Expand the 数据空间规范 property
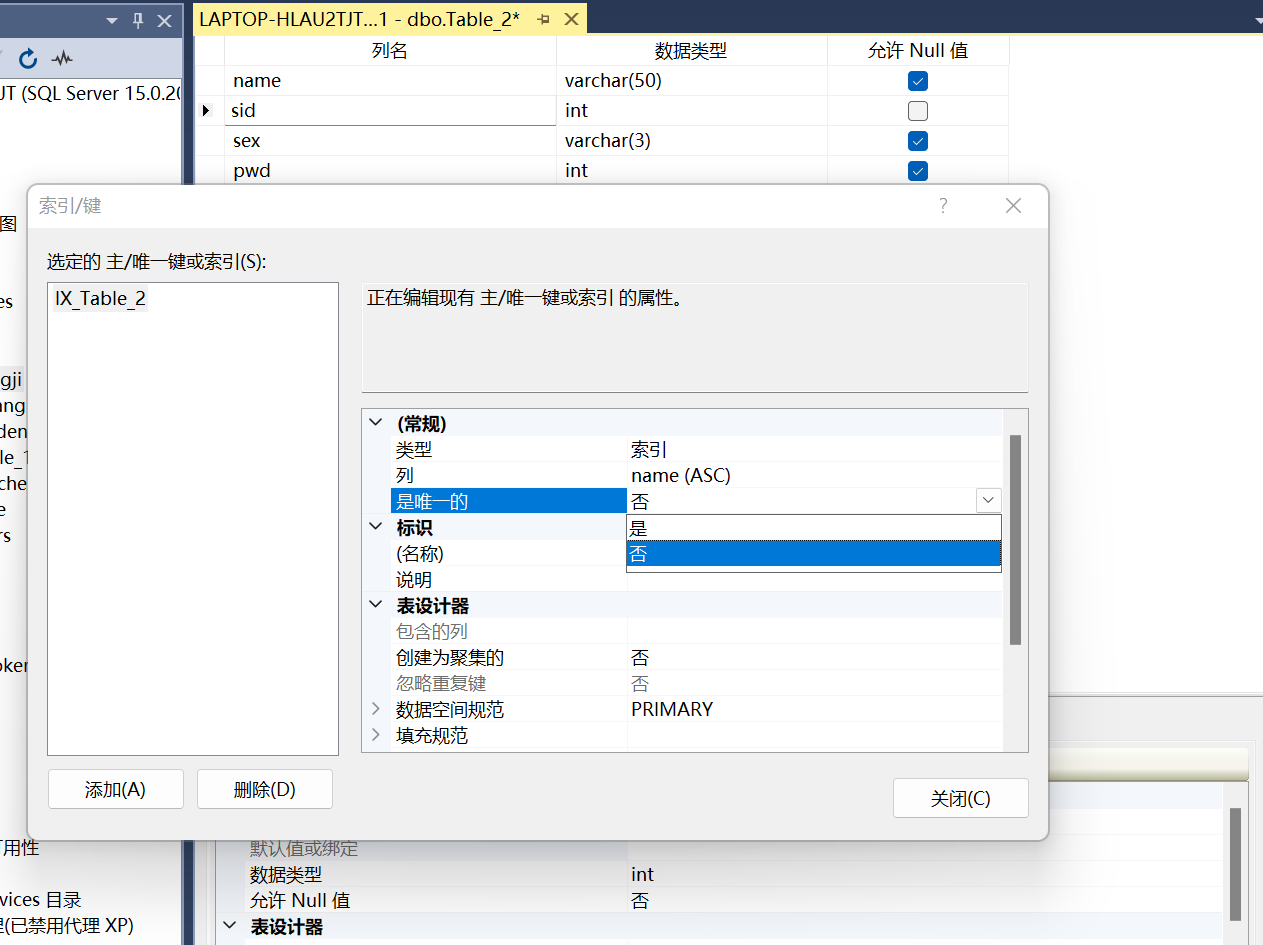This screenshot has width=1263, height=945. pos(376,709)
